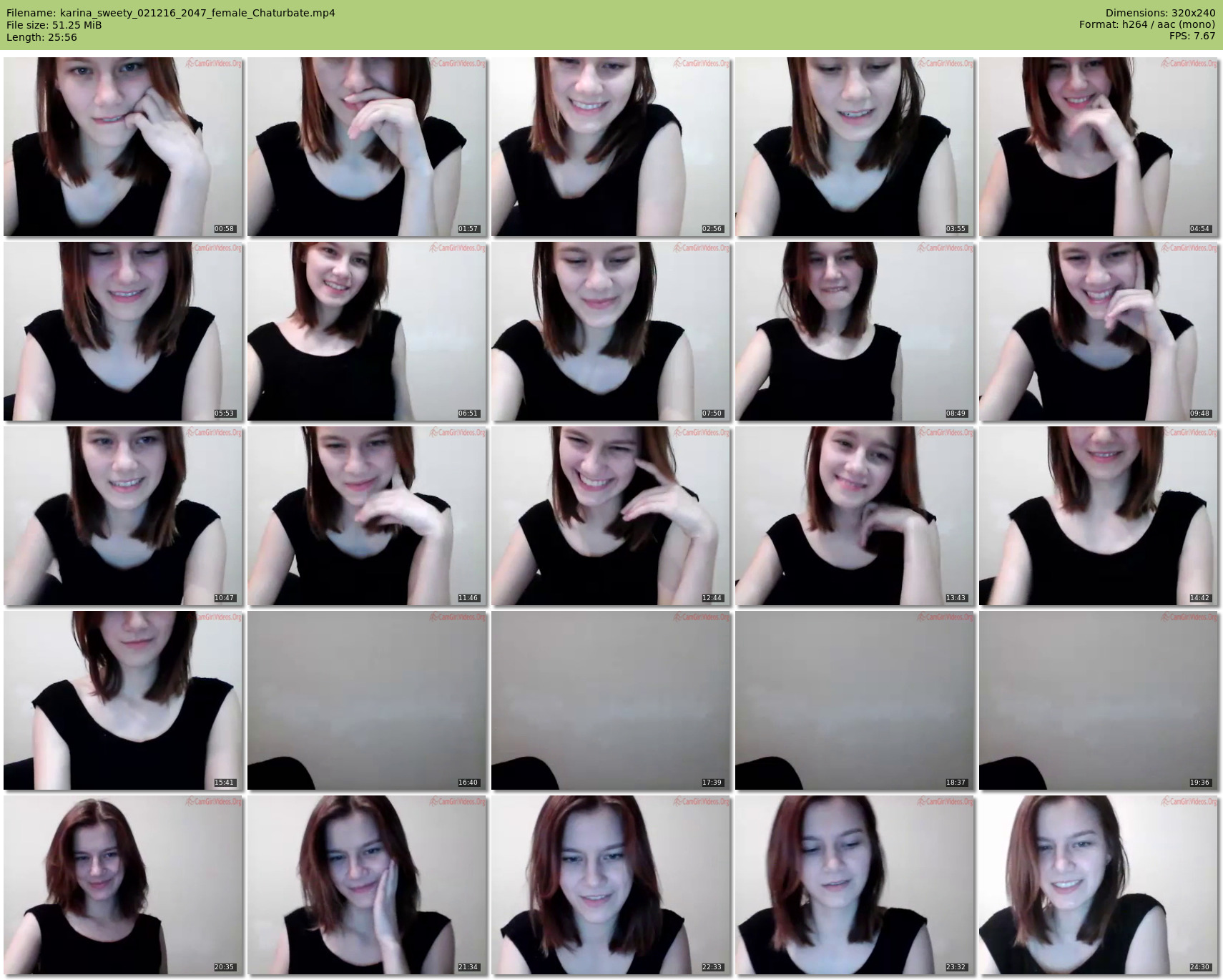Select the "File size: 51.25 MiB" text
This screenshot has height=980, width=1223.
54,25
